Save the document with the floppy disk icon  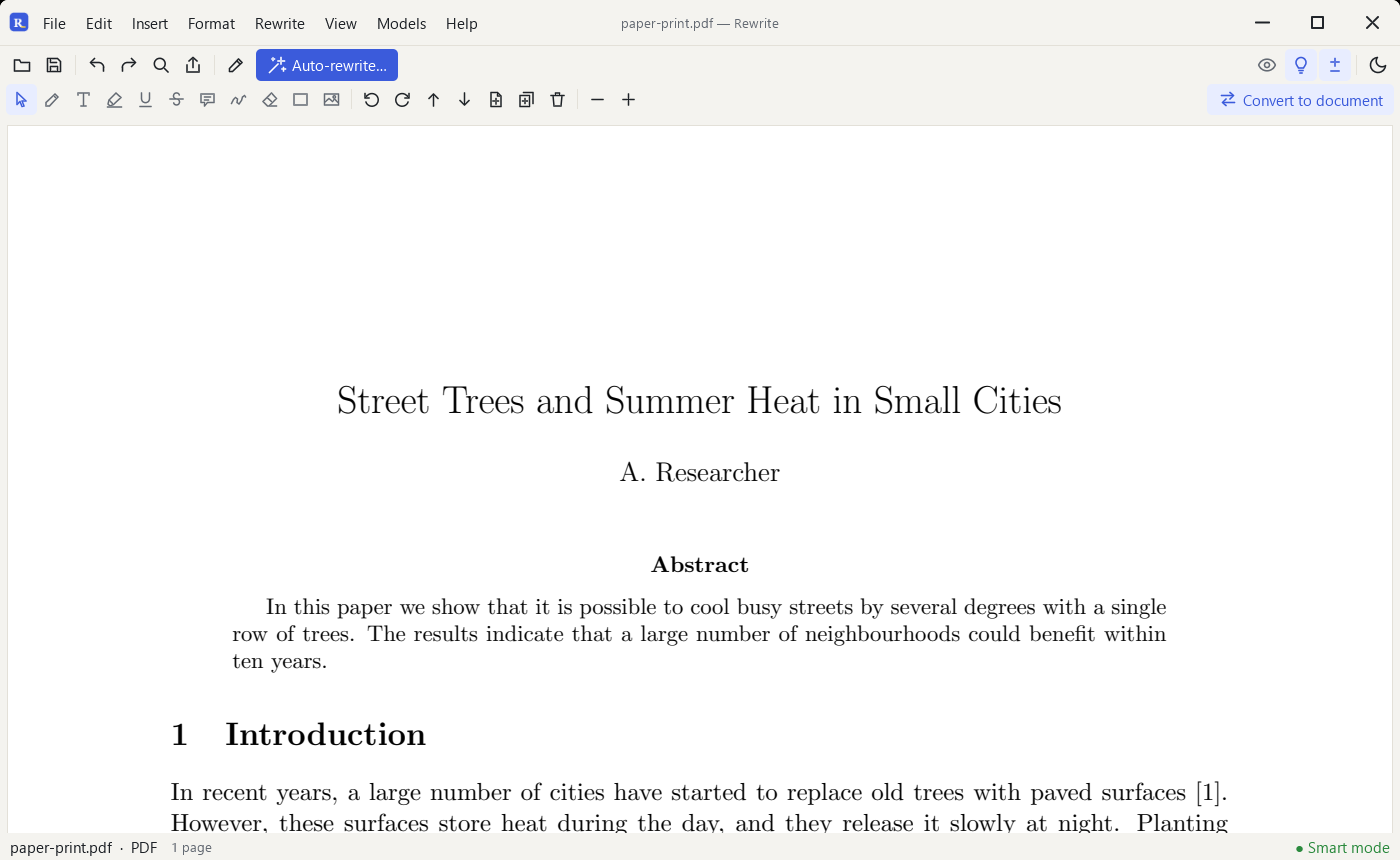click(x=54, y=66)
